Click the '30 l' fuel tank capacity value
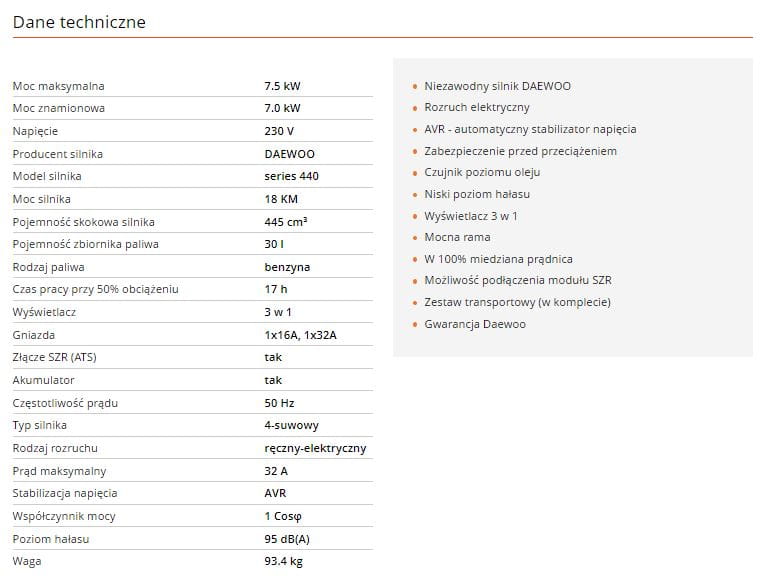Viewport: 766px width, 581px height. tap(274, 244)
